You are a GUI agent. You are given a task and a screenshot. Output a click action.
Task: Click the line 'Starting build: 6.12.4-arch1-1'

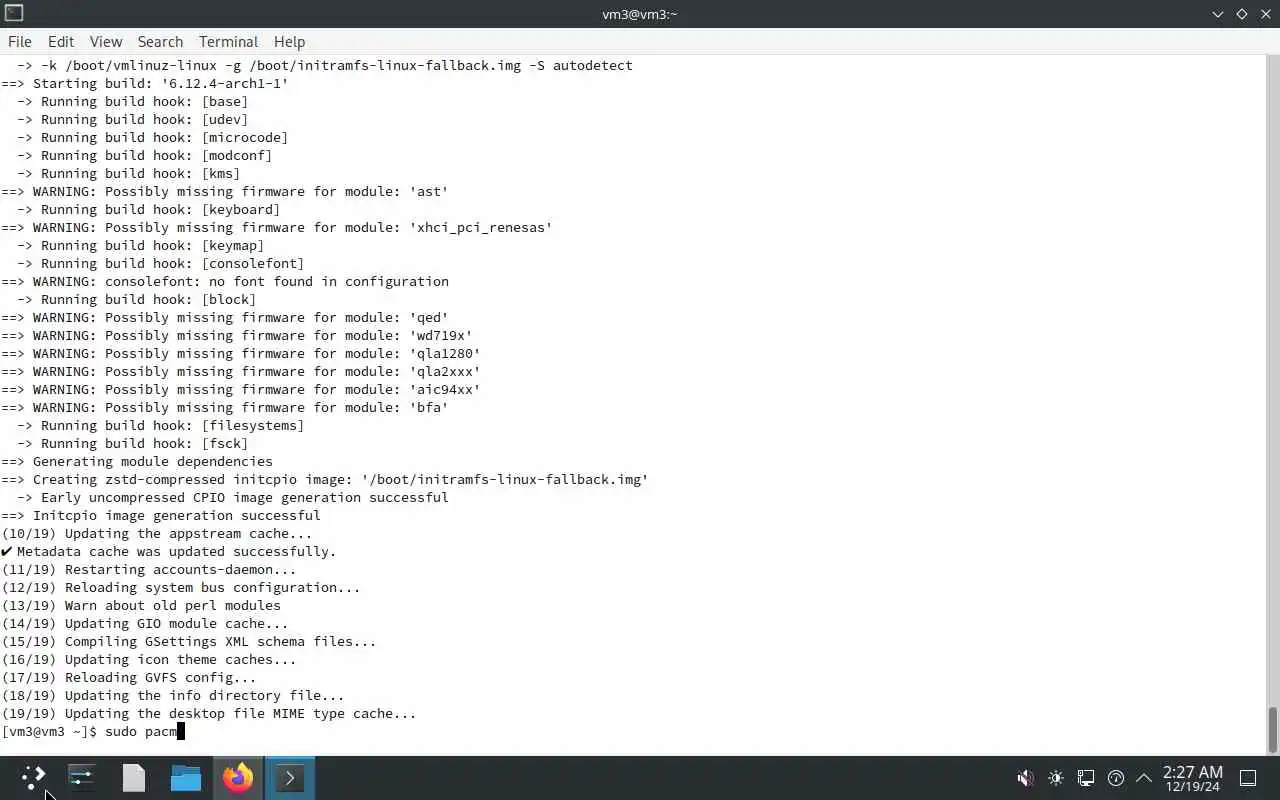pos(145,83)
